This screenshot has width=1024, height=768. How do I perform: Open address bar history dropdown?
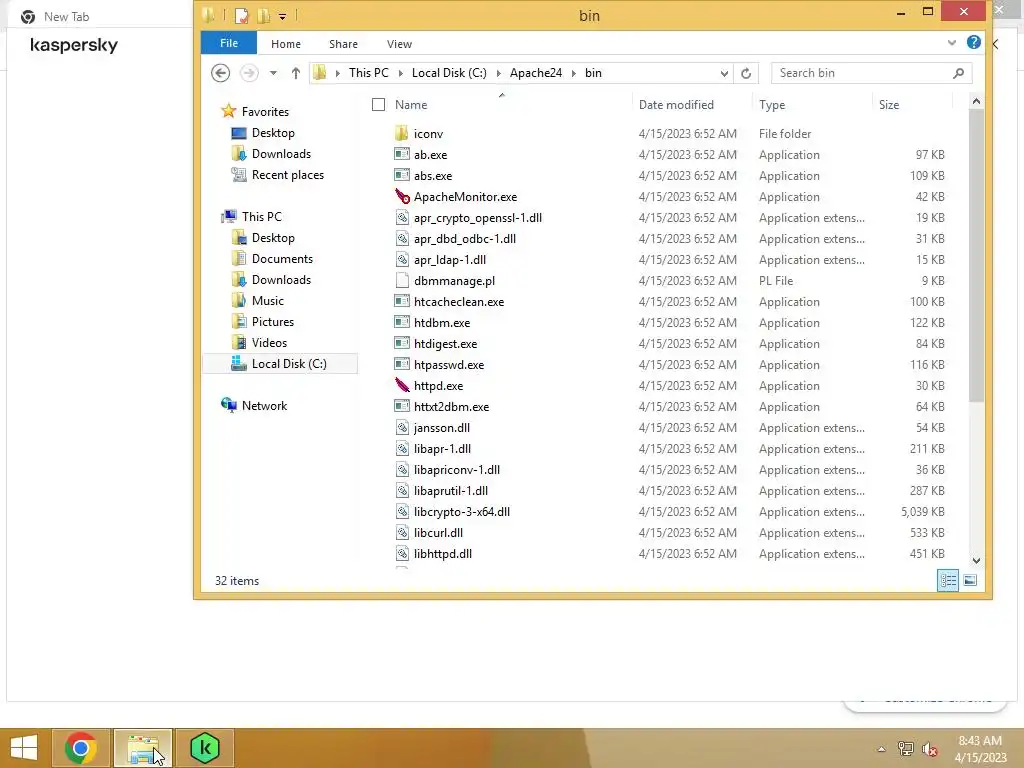(x=724, y=73)
